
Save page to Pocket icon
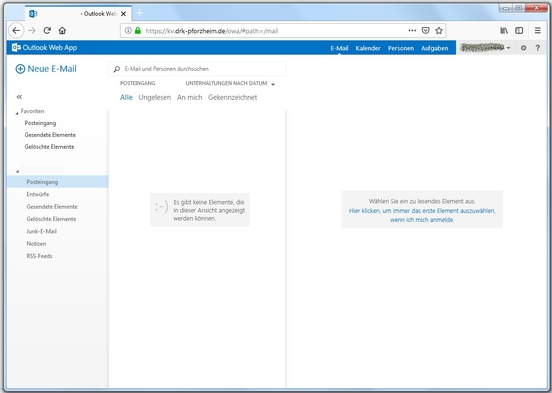click(426, 31)
